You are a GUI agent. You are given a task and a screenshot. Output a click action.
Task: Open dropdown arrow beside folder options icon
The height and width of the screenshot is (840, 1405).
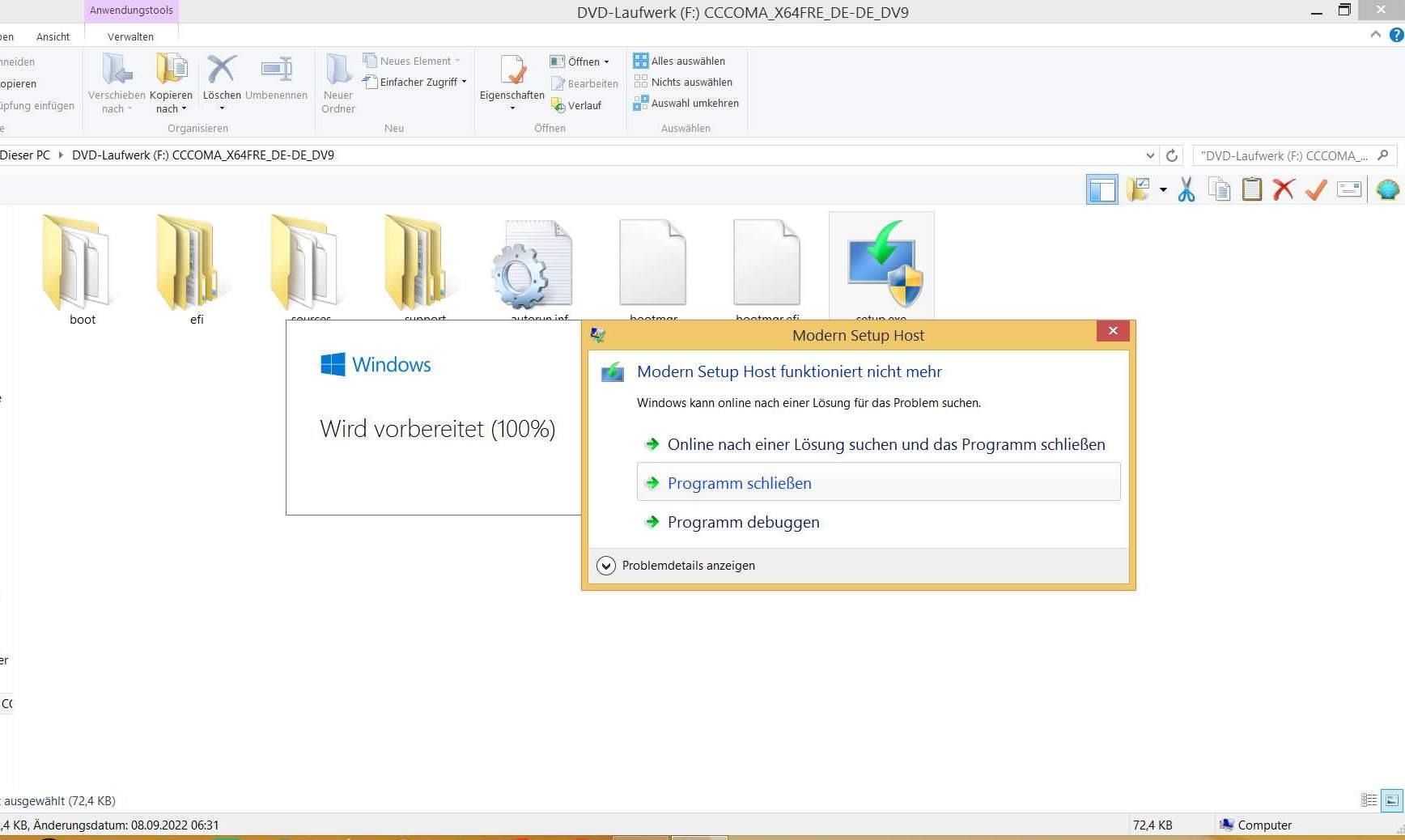click(x=1163, y=190)
